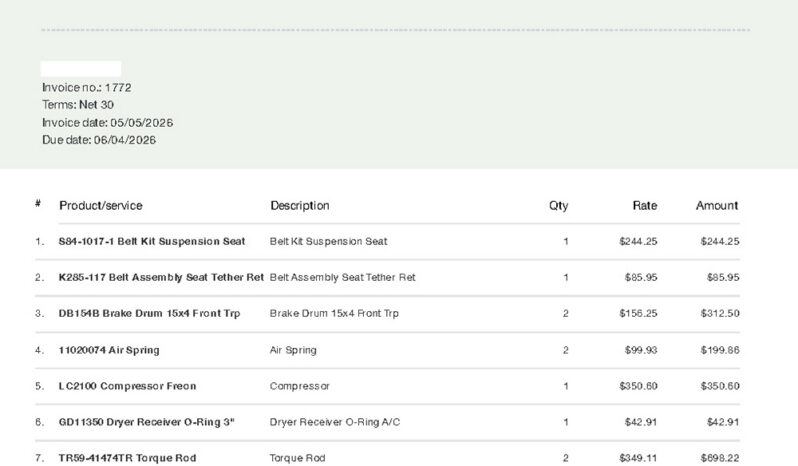Click the Rate column header
The height and width of the screenshot is (466, 798).
coord(645,206)
